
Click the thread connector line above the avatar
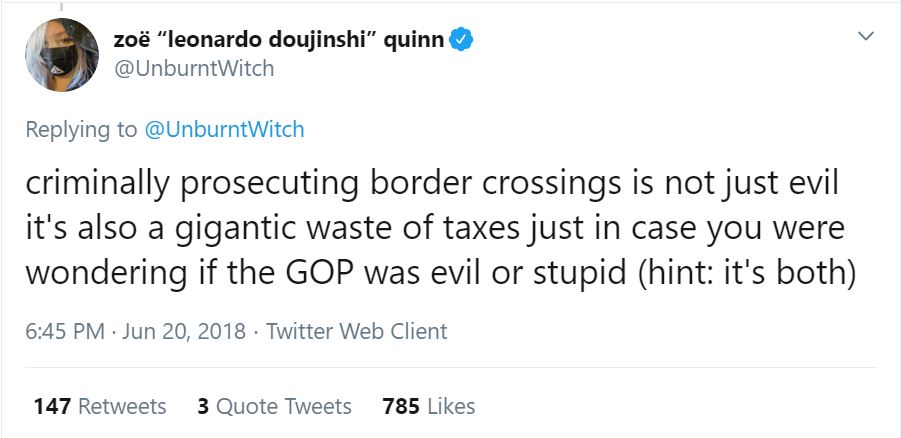point(62,6)
